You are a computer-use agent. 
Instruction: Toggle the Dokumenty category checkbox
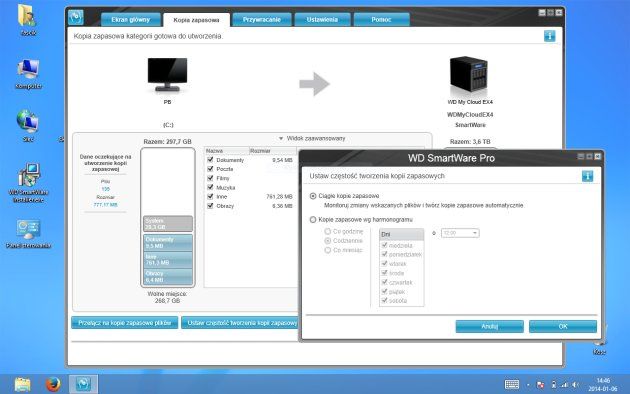pyautogui.click(x=210, y=159)
